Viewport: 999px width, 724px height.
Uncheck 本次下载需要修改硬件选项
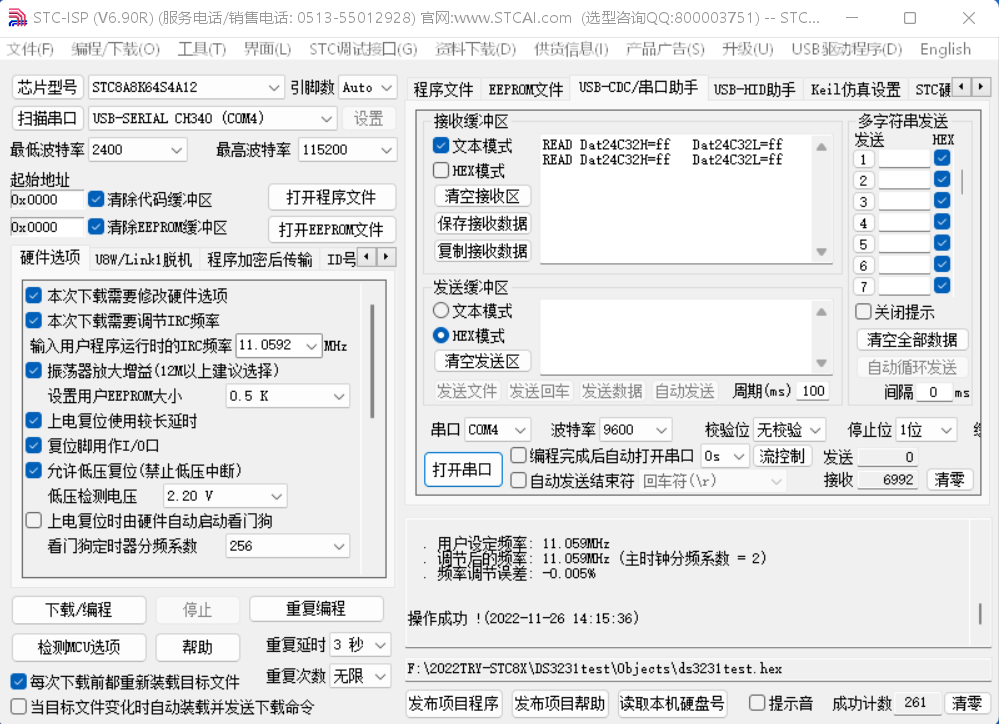pos(34,296)
